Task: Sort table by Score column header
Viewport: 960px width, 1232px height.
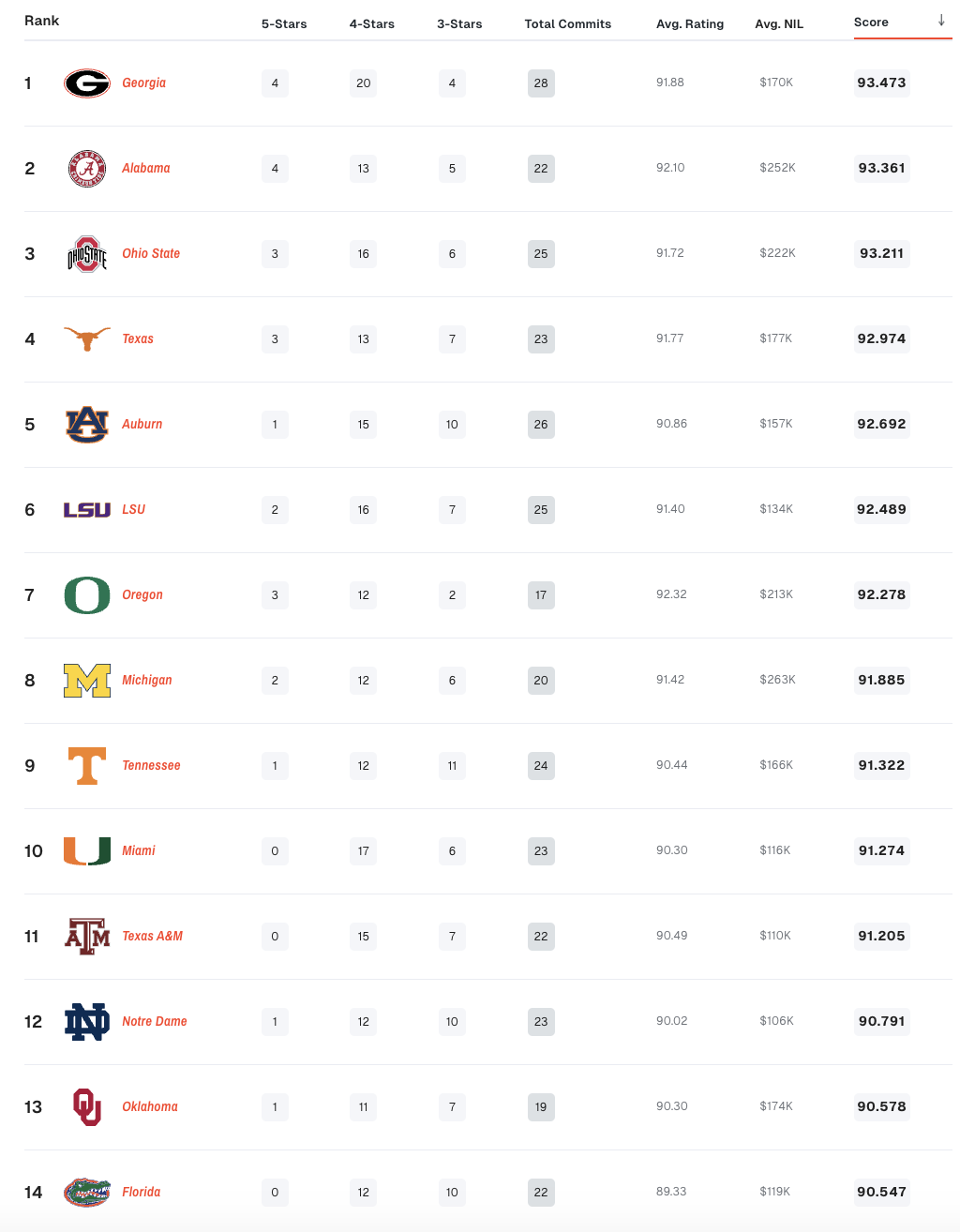Action: (x=871, y=23)
